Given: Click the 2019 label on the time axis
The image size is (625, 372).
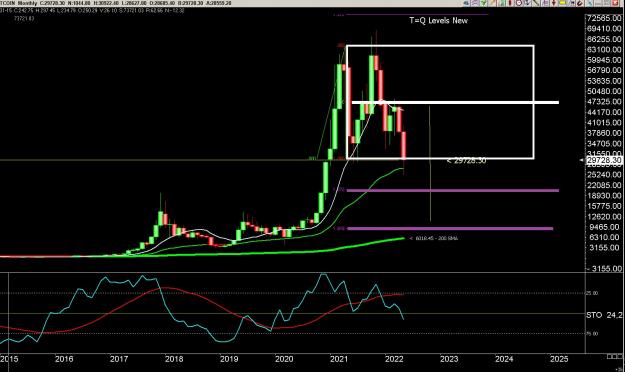Looking at the screenshot, I should point(229,359).
